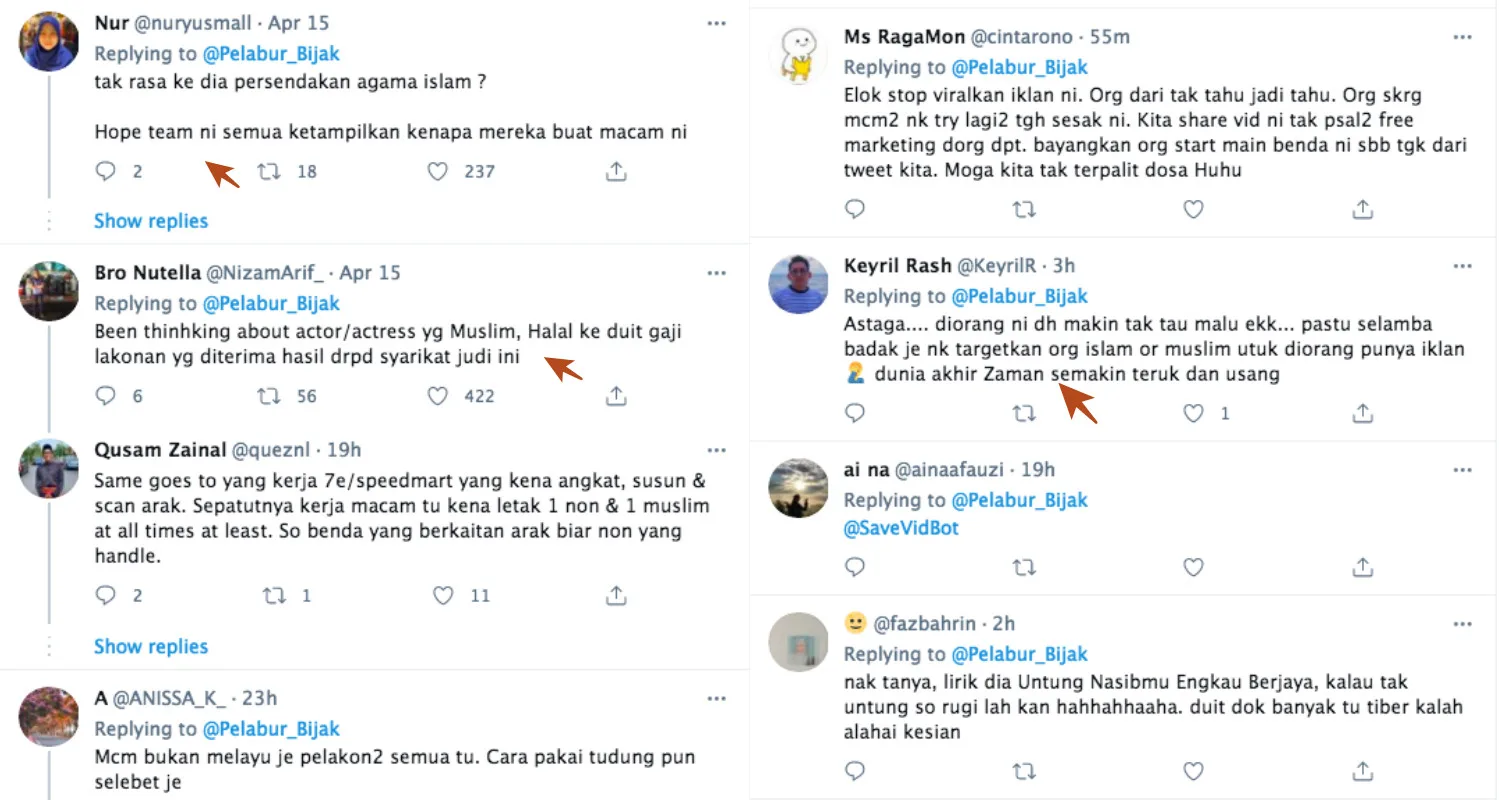Reply to Qusam Zainal's tweet
This screenshot has width=1500, height=800.
pyautogui.click(x=106, y=596)
